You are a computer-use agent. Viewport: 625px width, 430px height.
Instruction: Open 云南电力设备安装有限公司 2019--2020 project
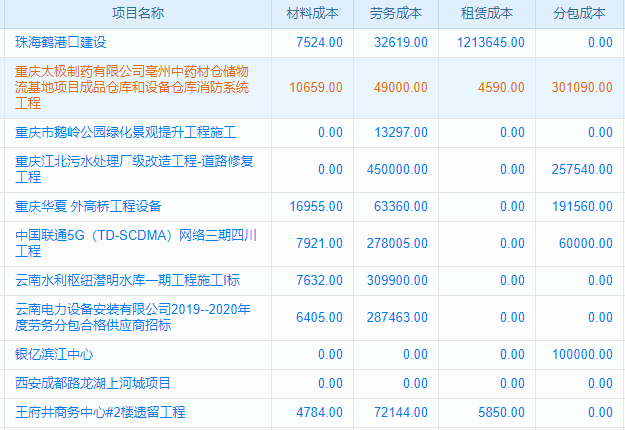133,317
